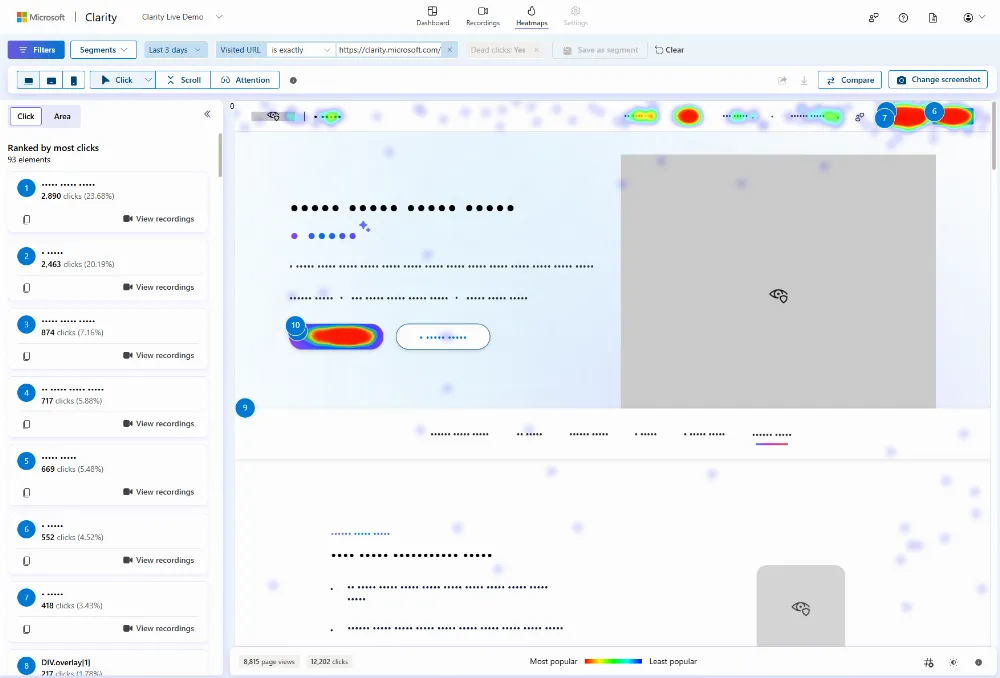The image size is (1000, 678).
Task: Select the DIV.overlay[1] element row
Action: pyautogui.click(x=108, y=664)
